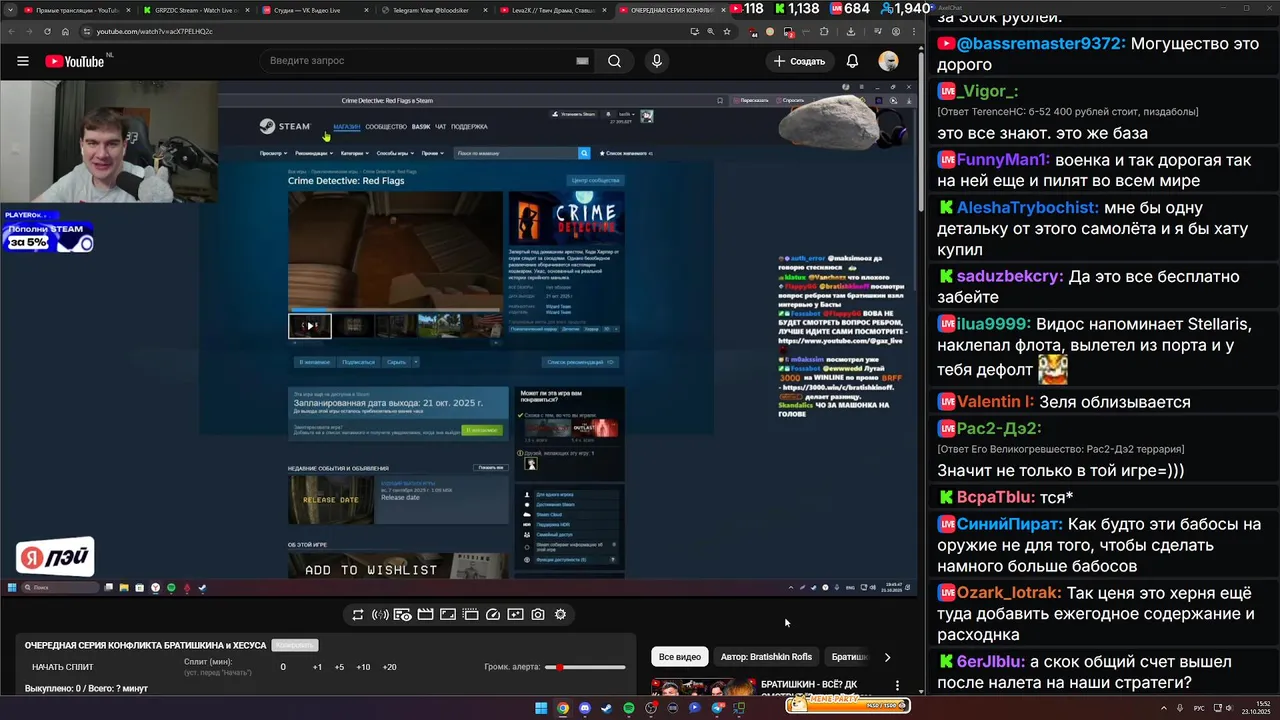Click split minutes input field

283,667
